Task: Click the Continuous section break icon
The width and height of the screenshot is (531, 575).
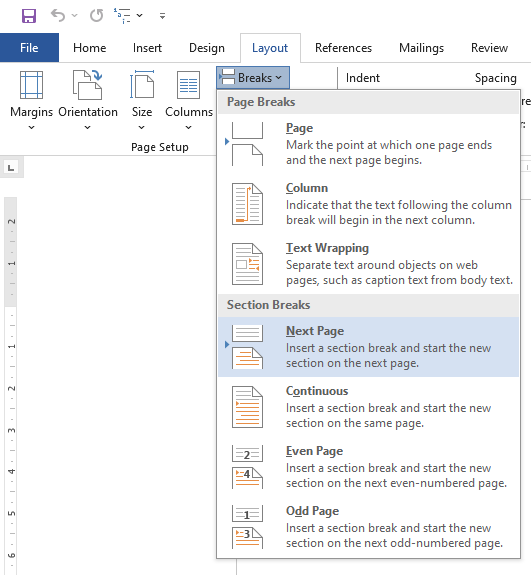Action: tap(248, 407)
